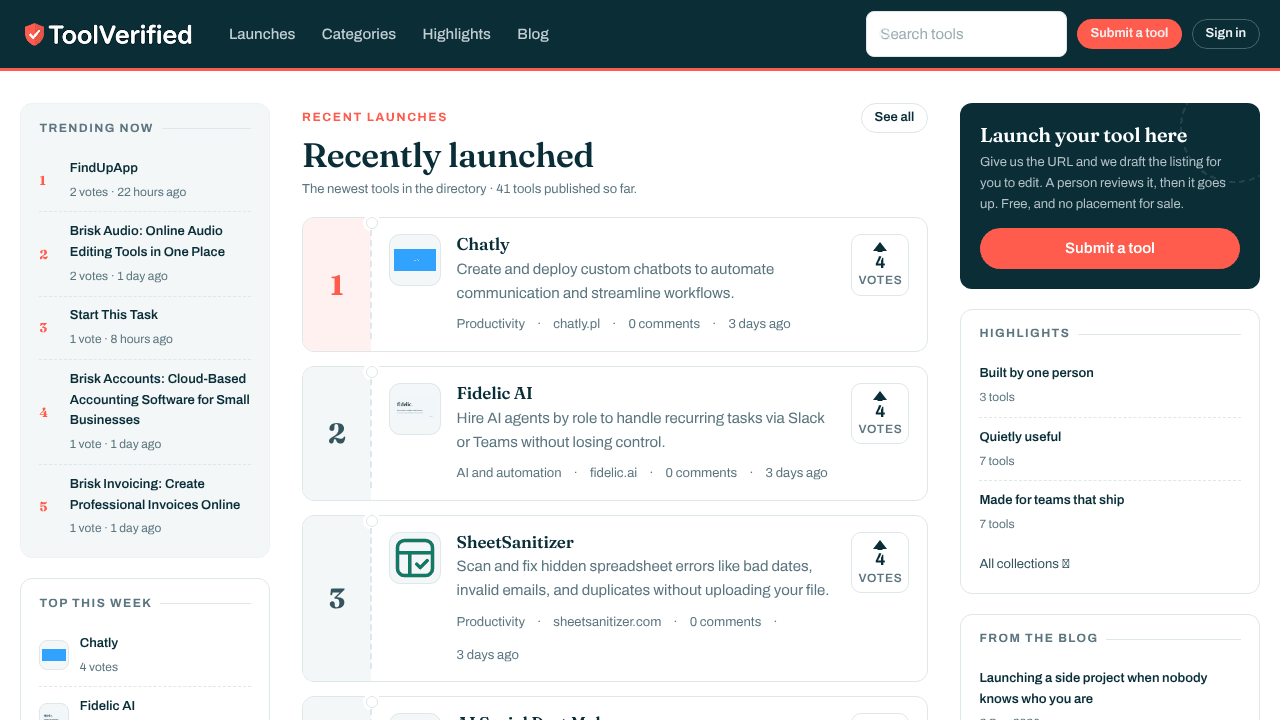The image size is (1280, 720).
Task: Open Fidelic AI's 0 comments link
Action: (x=701, y=473)
